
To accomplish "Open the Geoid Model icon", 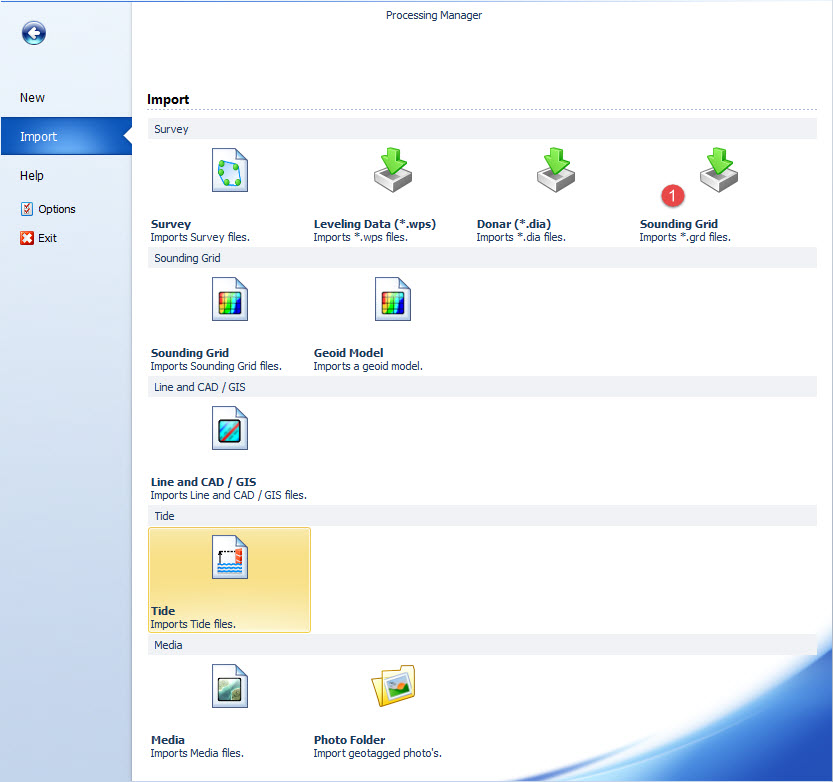I will pos(392,299).
